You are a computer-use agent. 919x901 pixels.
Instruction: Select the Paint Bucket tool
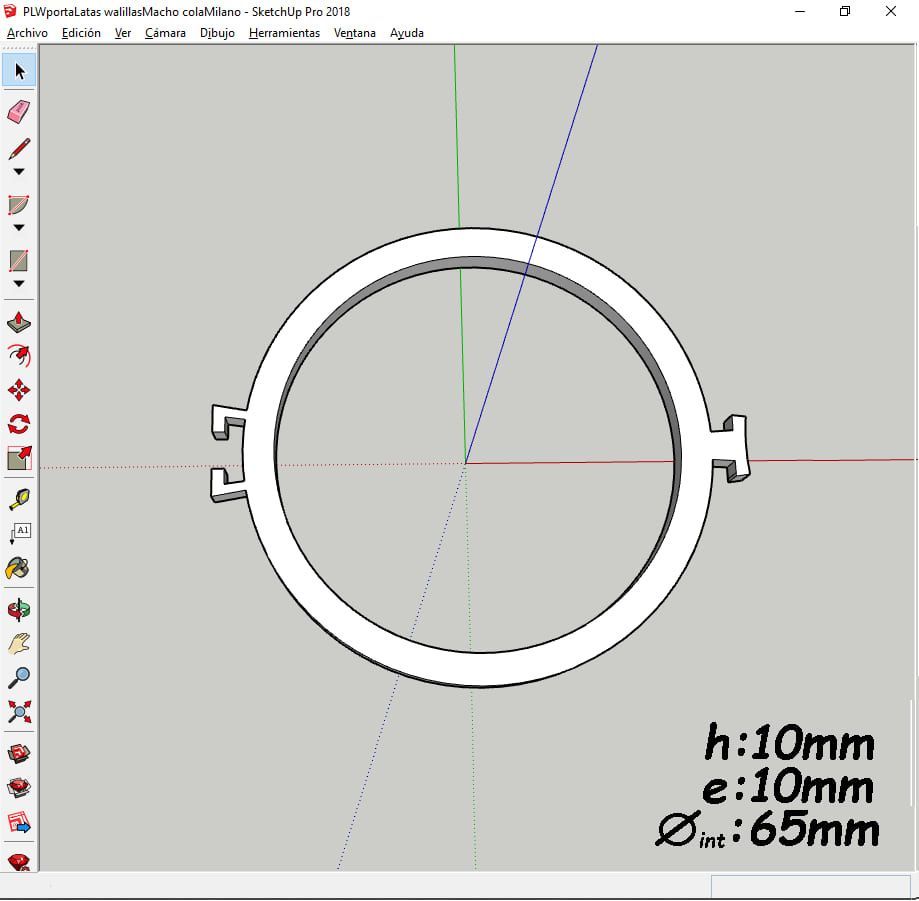click(x=19, y=568)
